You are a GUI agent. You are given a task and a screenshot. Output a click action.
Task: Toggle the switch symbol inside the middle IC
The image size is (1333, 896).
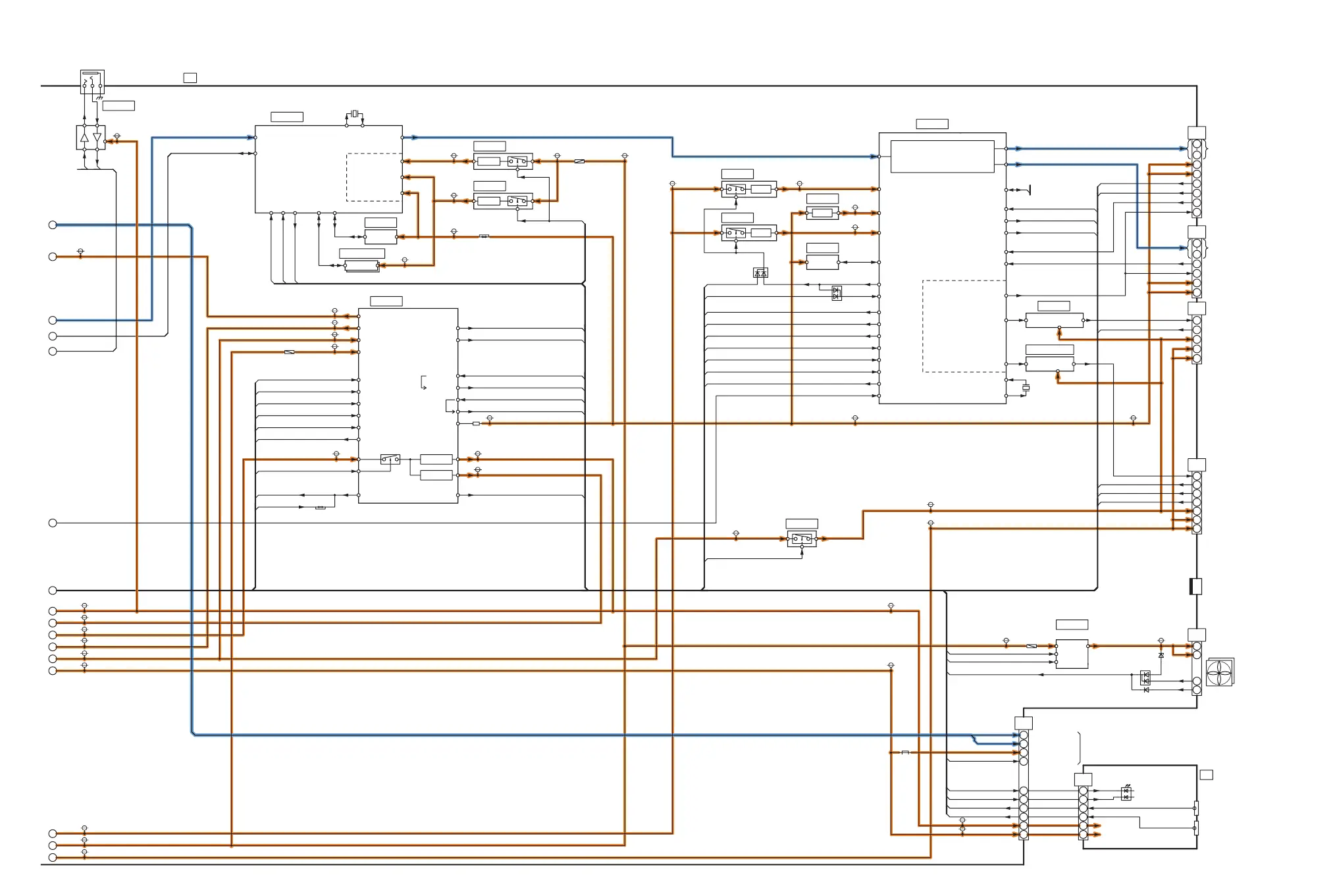390,459
